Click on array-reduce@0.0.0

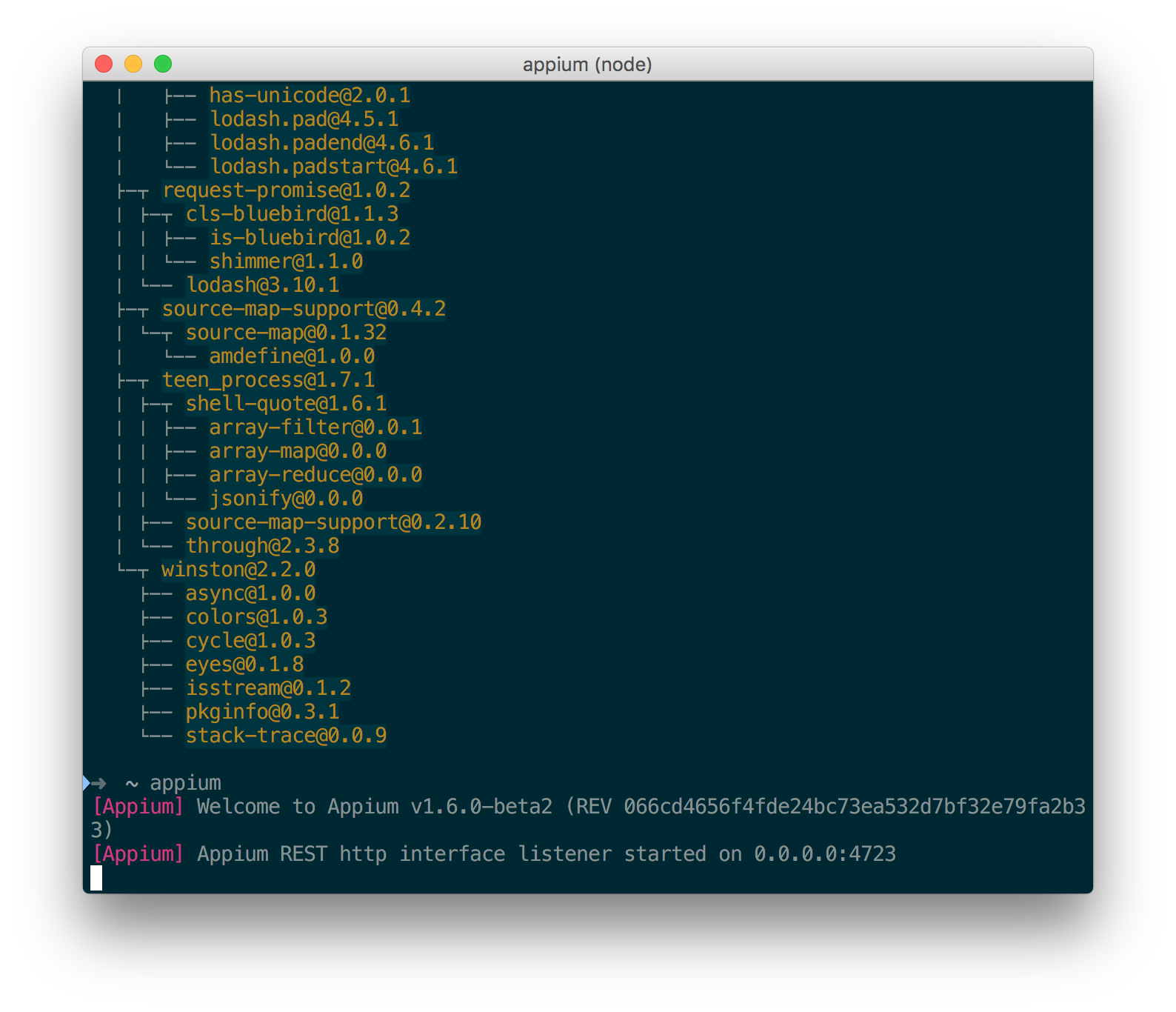pyautogui.click(x=315, y=475)
